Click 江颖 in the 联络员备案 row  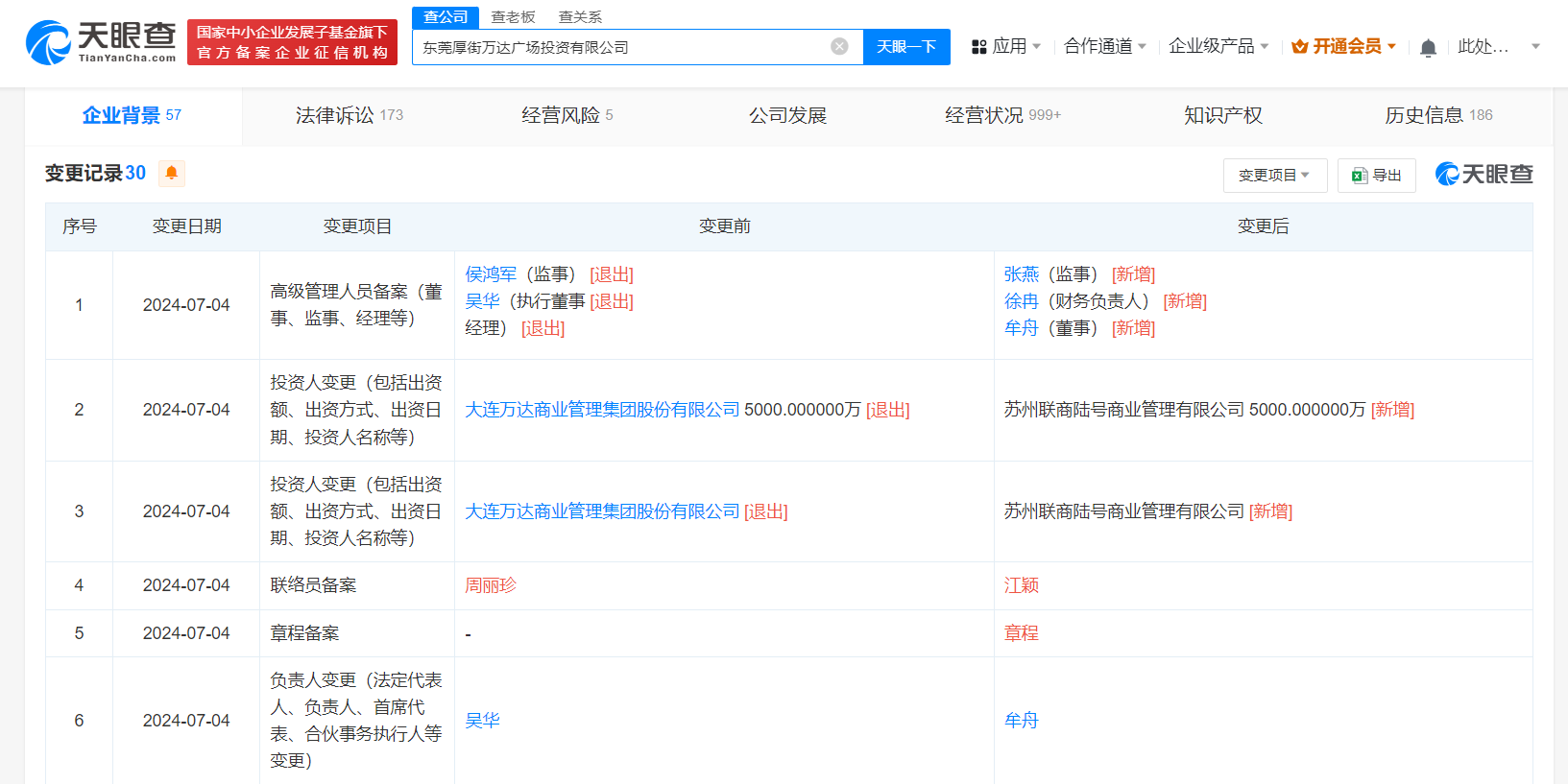(x=1022, y=585)
